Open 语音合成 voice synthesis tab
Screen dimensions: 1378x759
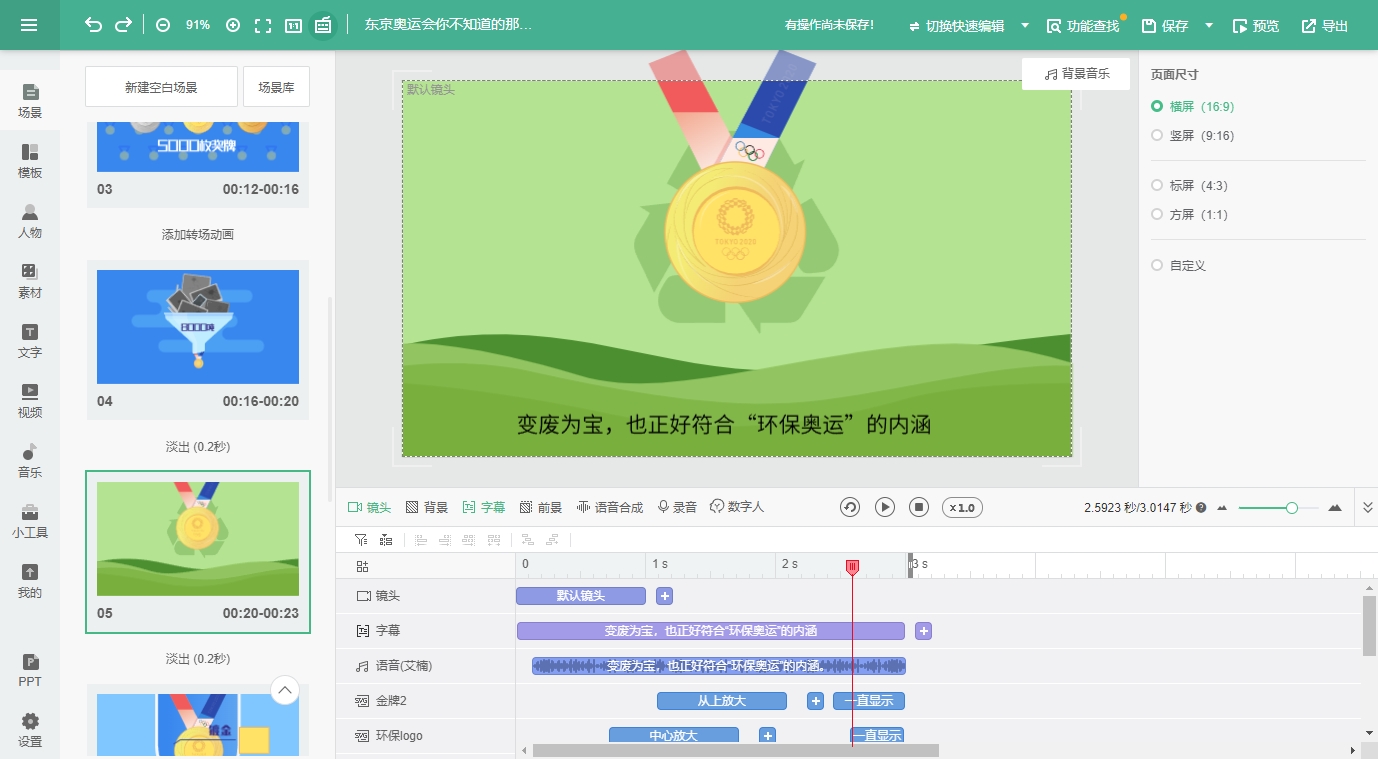coord(610,507)
